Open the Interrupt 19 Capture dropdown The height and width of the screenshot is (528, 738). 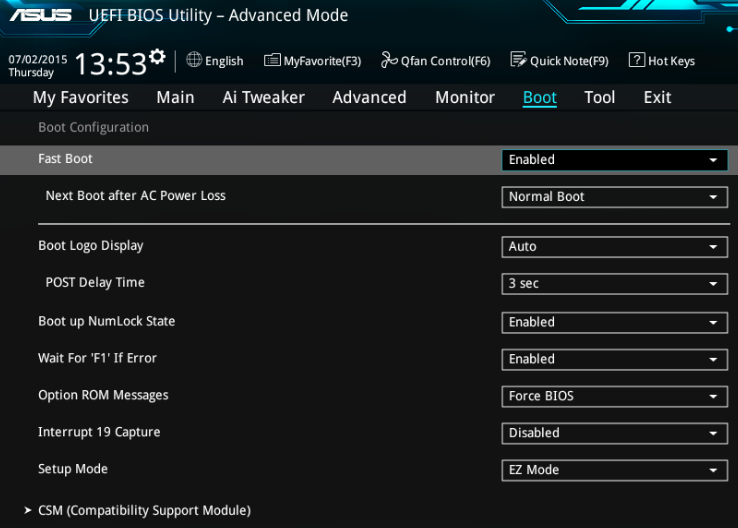[x=615, y=433]
